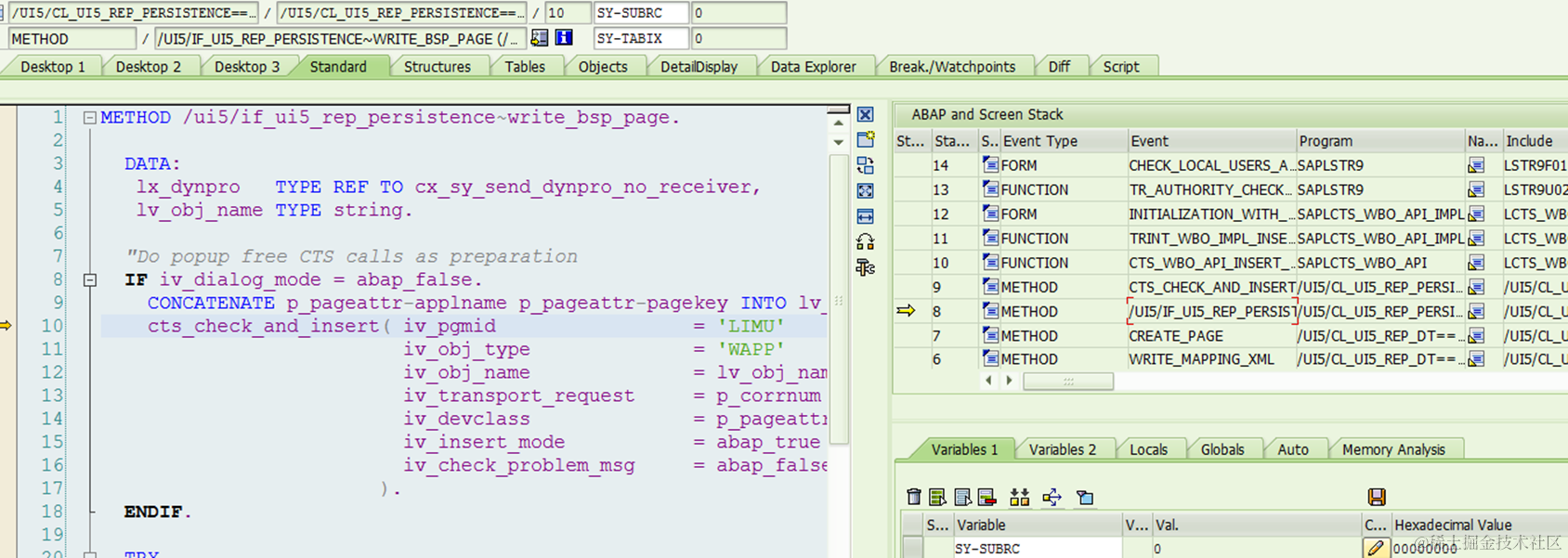Collapse the METHOD block at line 1
The width and height of the screenshot is (1568, 558).
click(89, 118)
